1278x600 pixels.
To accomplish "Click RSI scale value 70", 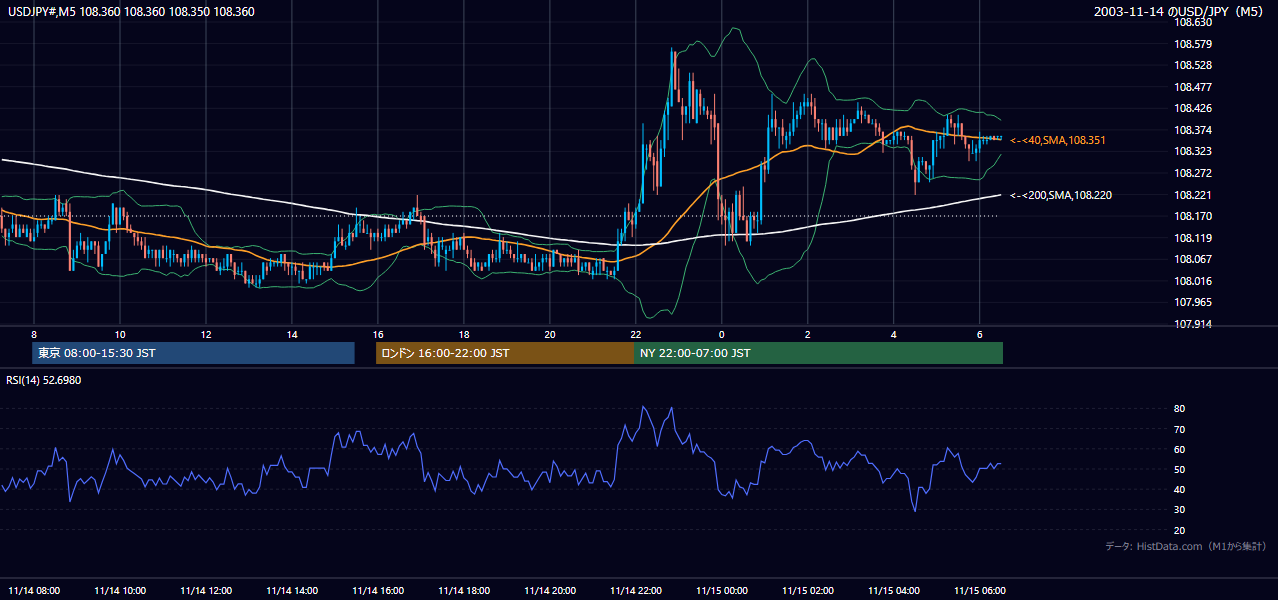I will [1180, 429].
